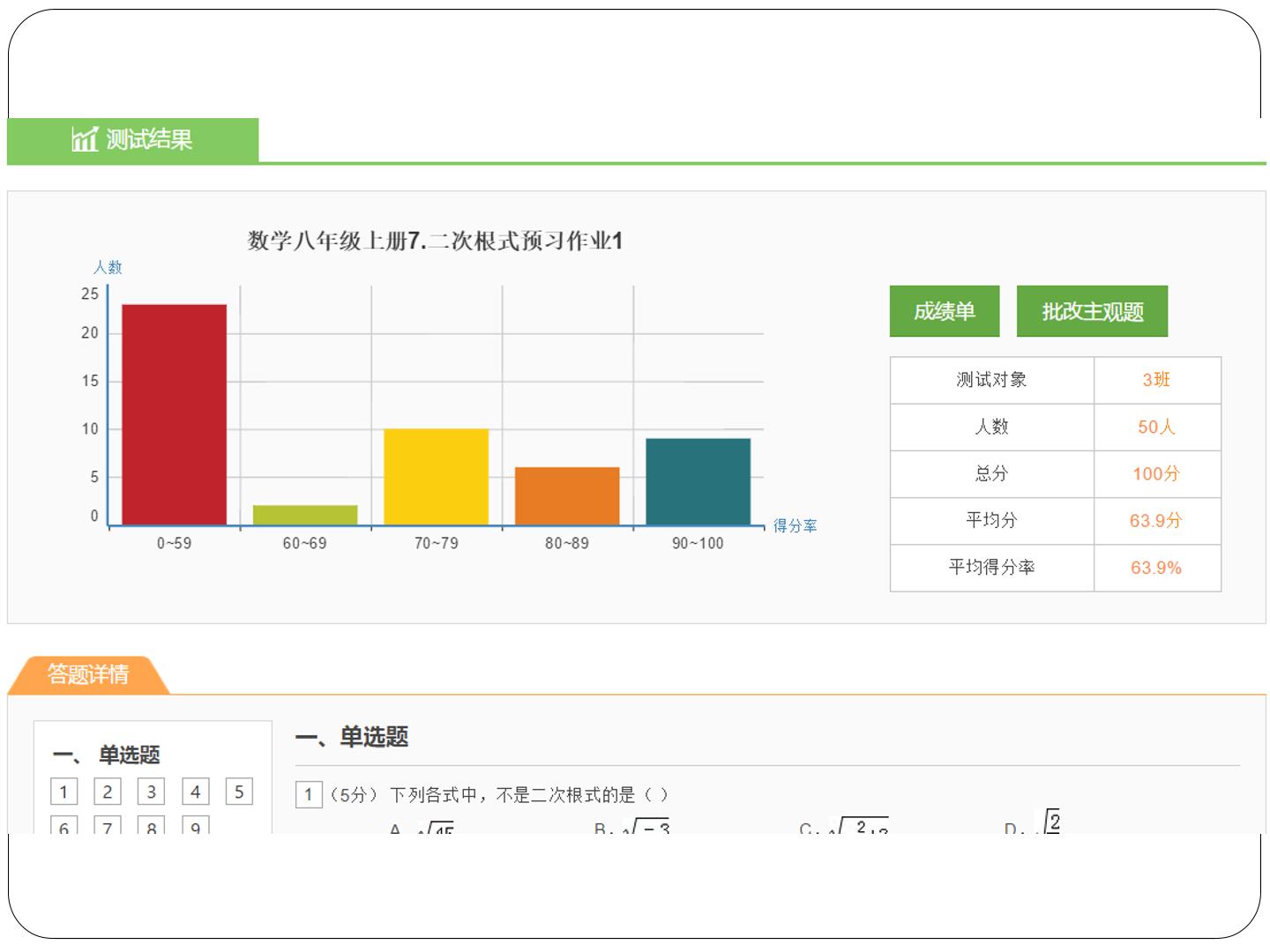
Task: Click the 90~100 axis label
Action: coord(698,544)
